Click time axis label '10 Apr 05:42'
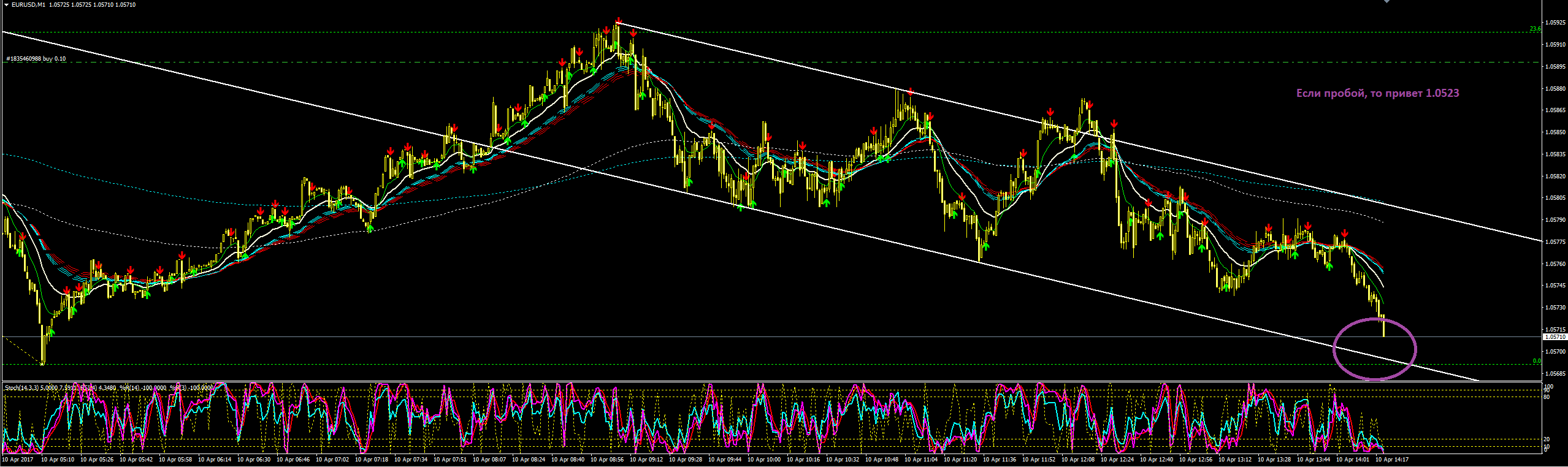Screen dimensions: 1568x467 pos(136,459)
